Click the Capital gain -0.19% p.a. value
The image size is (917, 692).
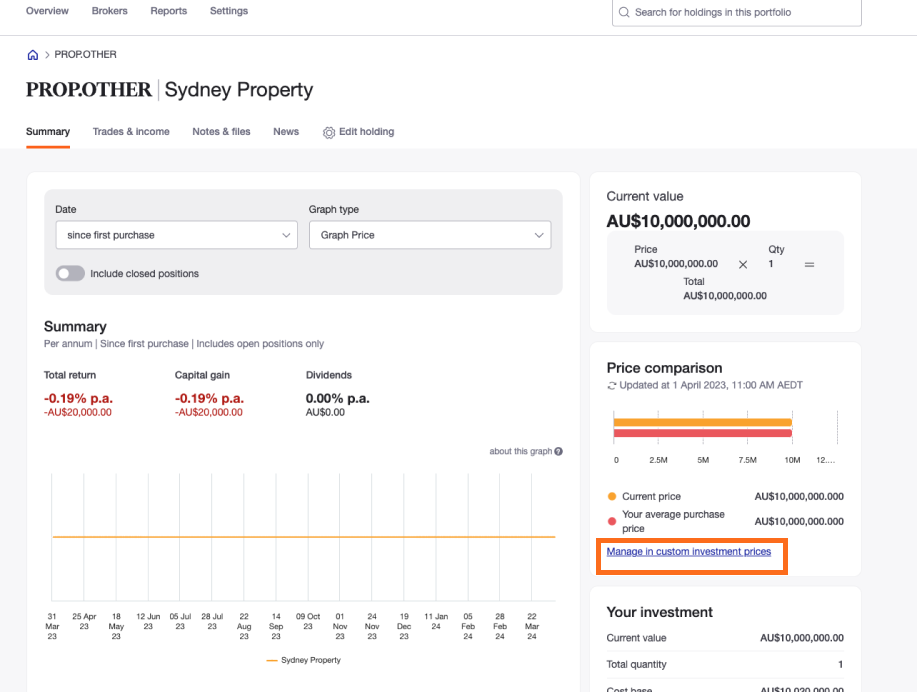click(x=209, y=398)
